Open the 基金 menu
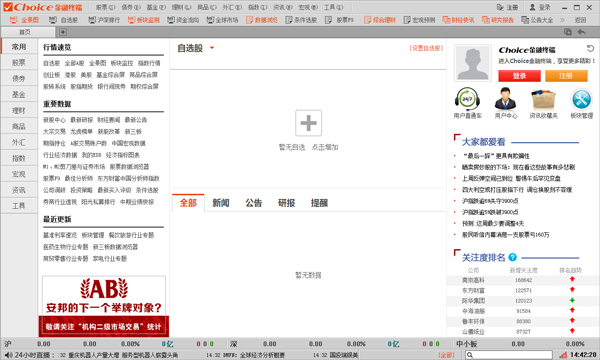This screenshot has height=360, width=600. coord(156,7)
